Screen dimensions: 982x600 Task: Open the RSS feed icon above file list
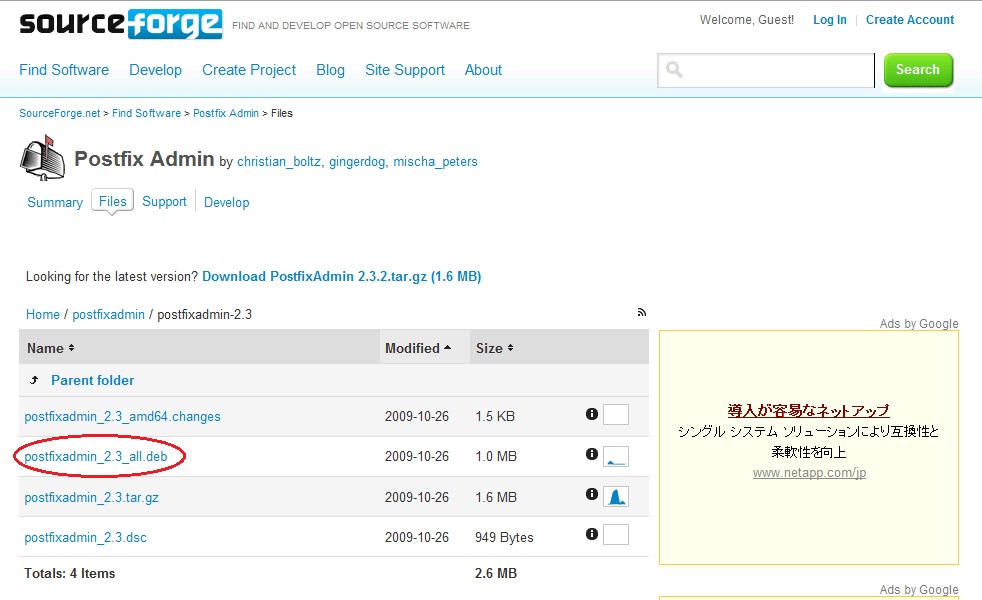click(642, 313)
